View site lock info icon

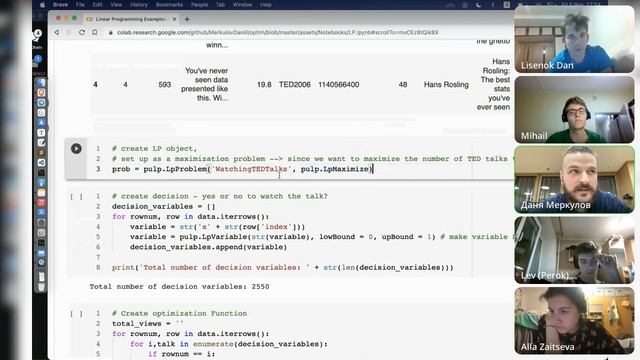[110, 32]
